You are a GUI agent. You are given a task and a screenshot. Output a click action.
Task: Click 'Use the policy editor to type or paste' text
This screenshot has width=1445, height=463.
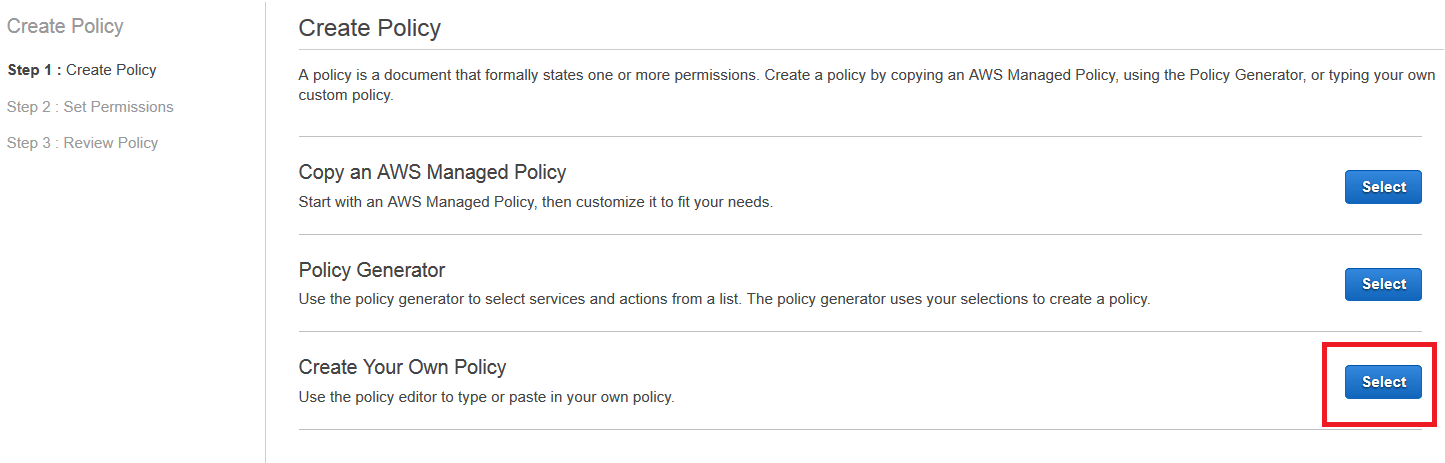(x=487, y=397)
